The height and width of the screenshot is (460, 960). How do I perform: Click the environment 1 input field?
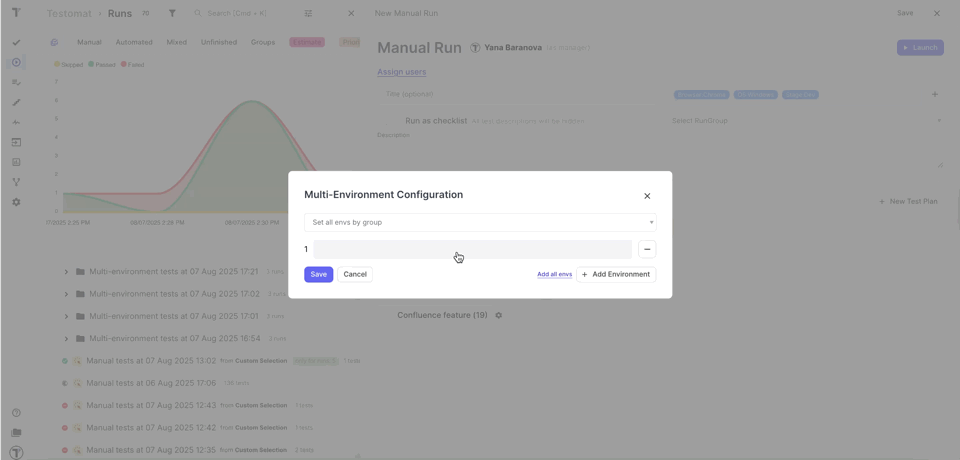[x=472, y=249]
